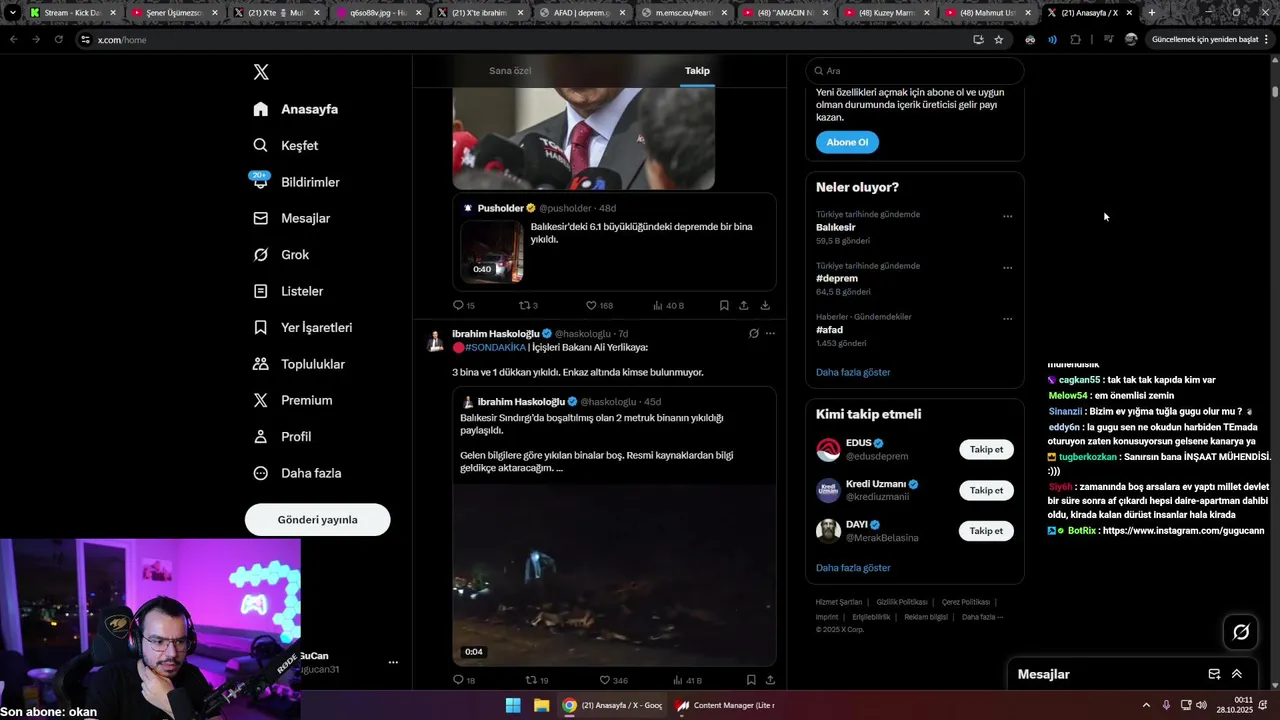Open options for Balıkesir trend
This screenshot has height=720, width=1280.
(x=1007, y=216)
